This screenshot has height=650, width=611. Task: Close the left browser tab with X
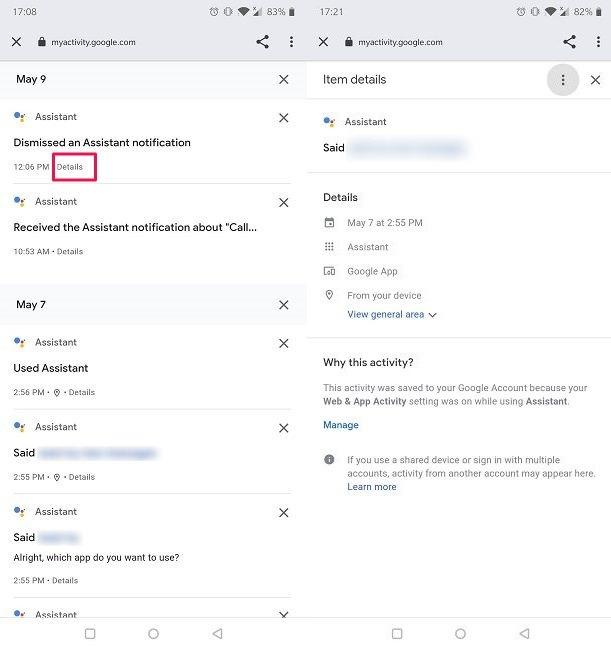pyautogui.click(x=17, y=42)
